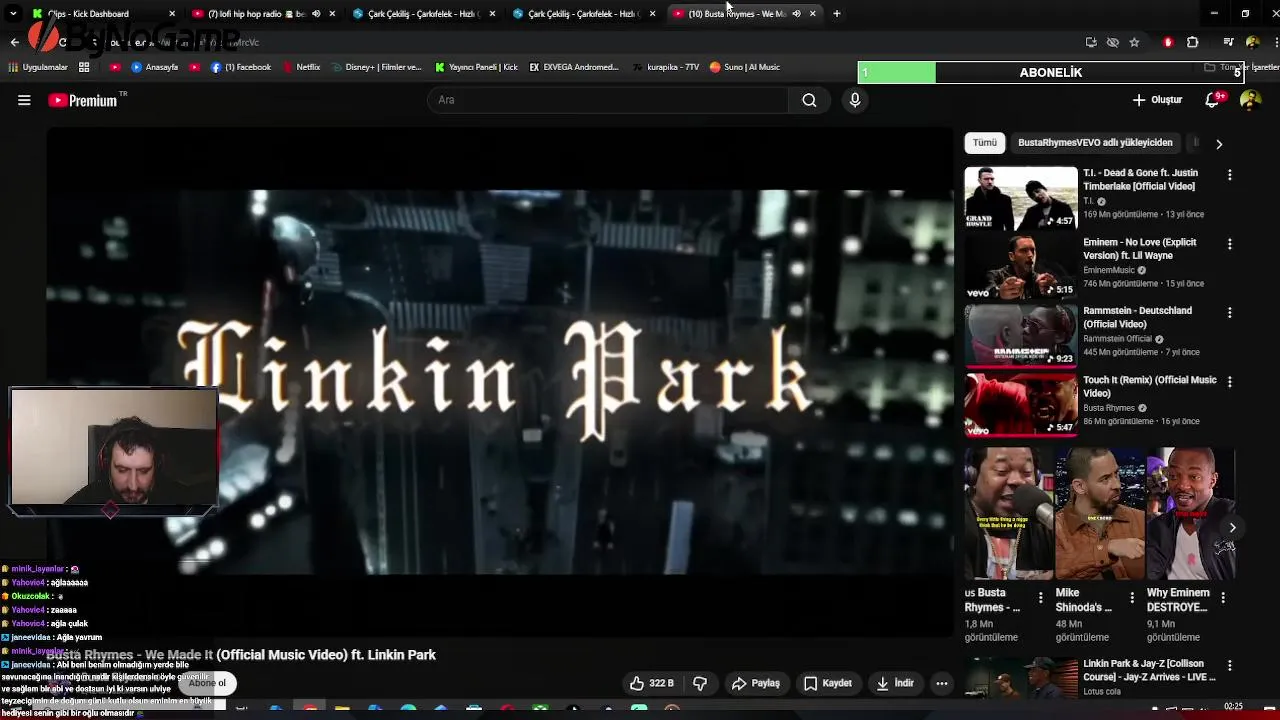Open YouTube account avatar menu

click(x=1250, y=100)
